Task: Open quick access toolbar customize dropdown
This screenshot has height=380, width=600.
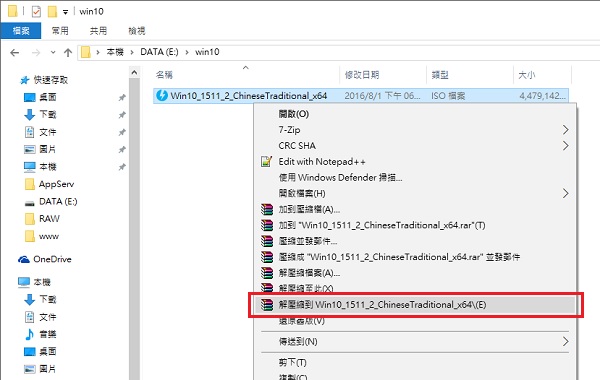Action: tap(65, 12)
